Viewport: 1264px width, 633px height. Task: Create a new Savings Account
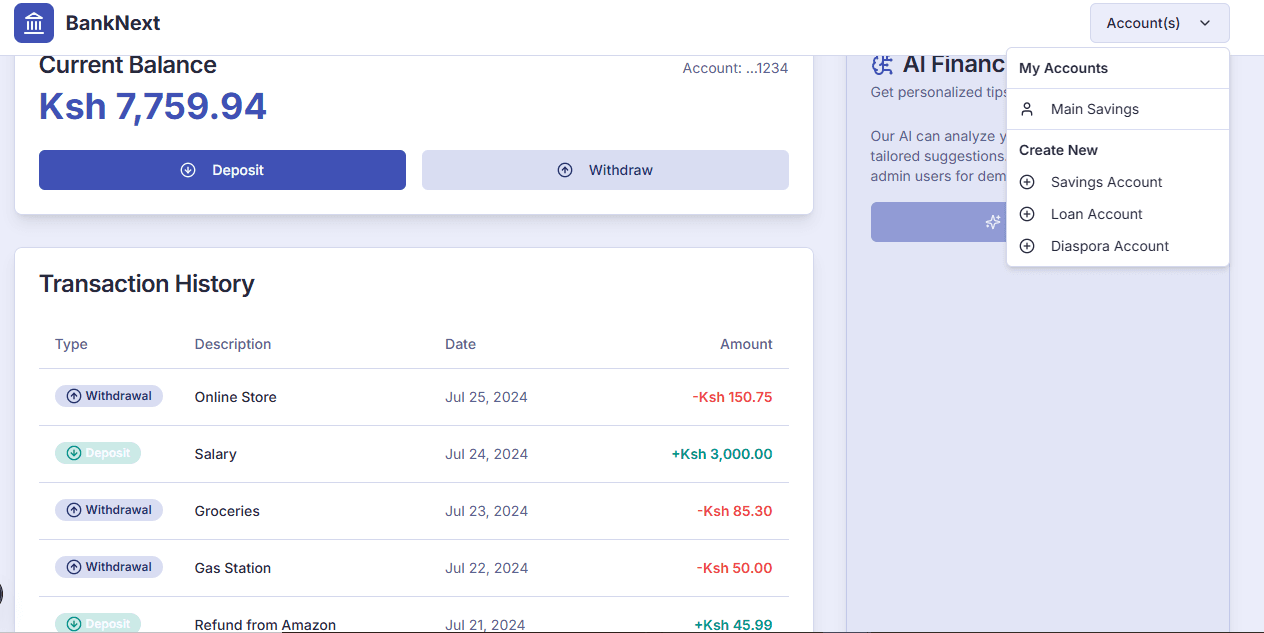point(1106,182)
